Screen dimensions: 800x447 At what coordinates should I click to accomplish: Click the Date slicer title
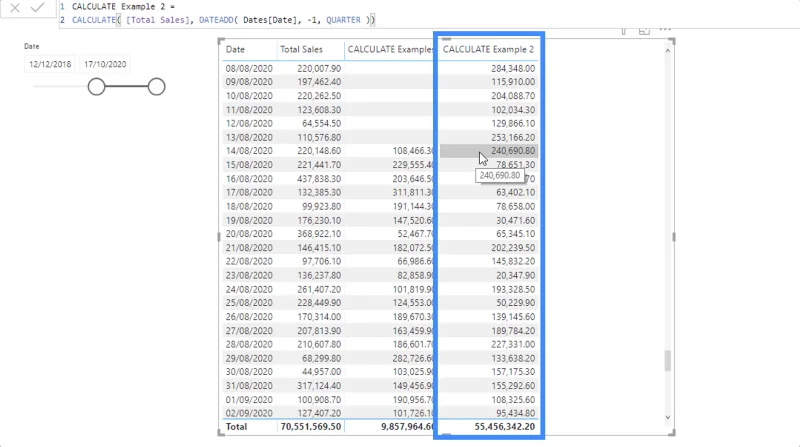[x=32, y=46]
